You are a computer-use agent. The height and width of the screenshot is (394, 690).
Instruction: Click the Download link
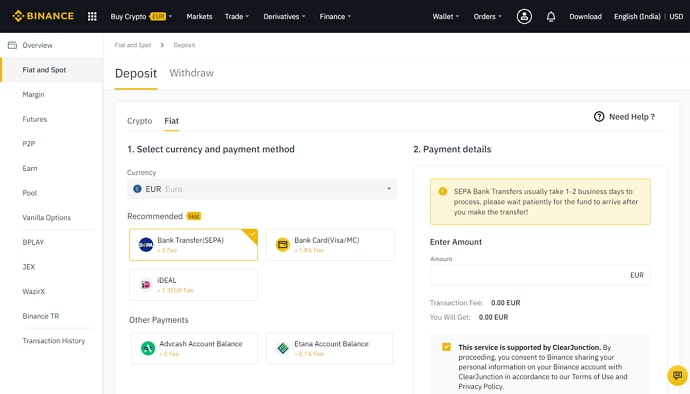pos(585,16)
